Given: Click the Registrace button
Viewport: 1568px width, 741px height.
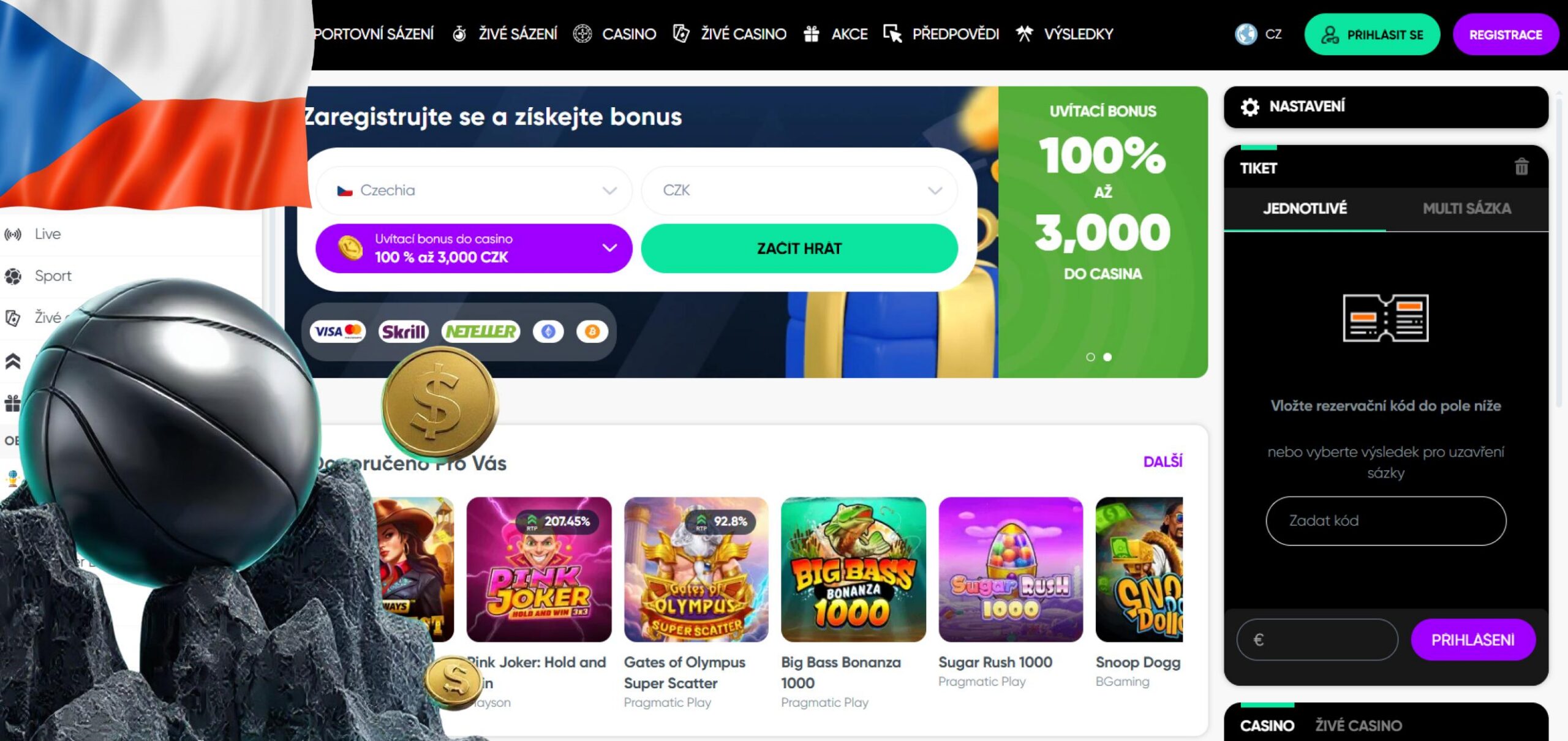Looking at the screenshot, I should point(1506,35).
